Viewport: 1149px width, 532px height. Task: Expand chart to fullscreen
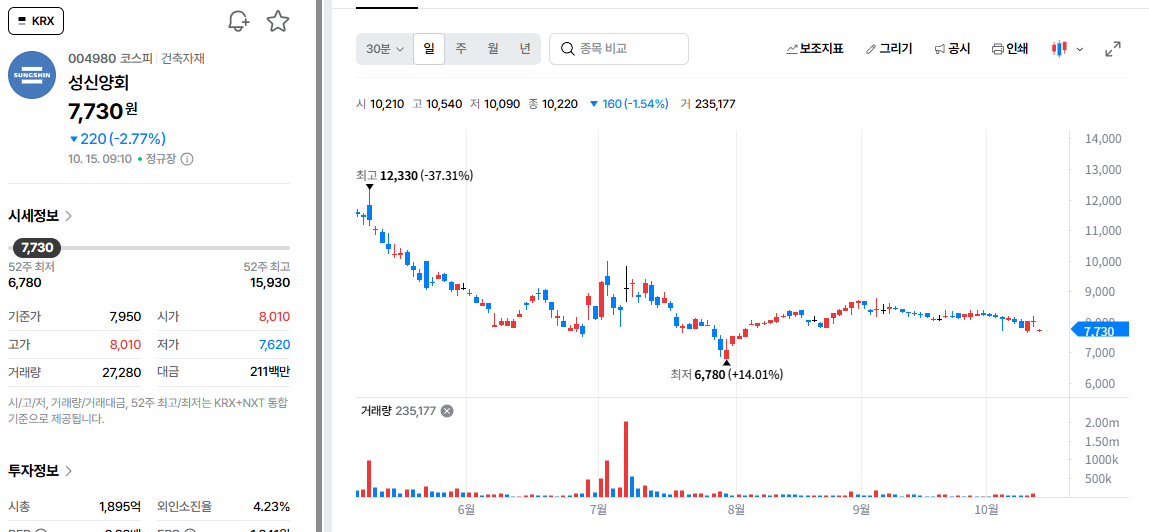coord(1113,49)
